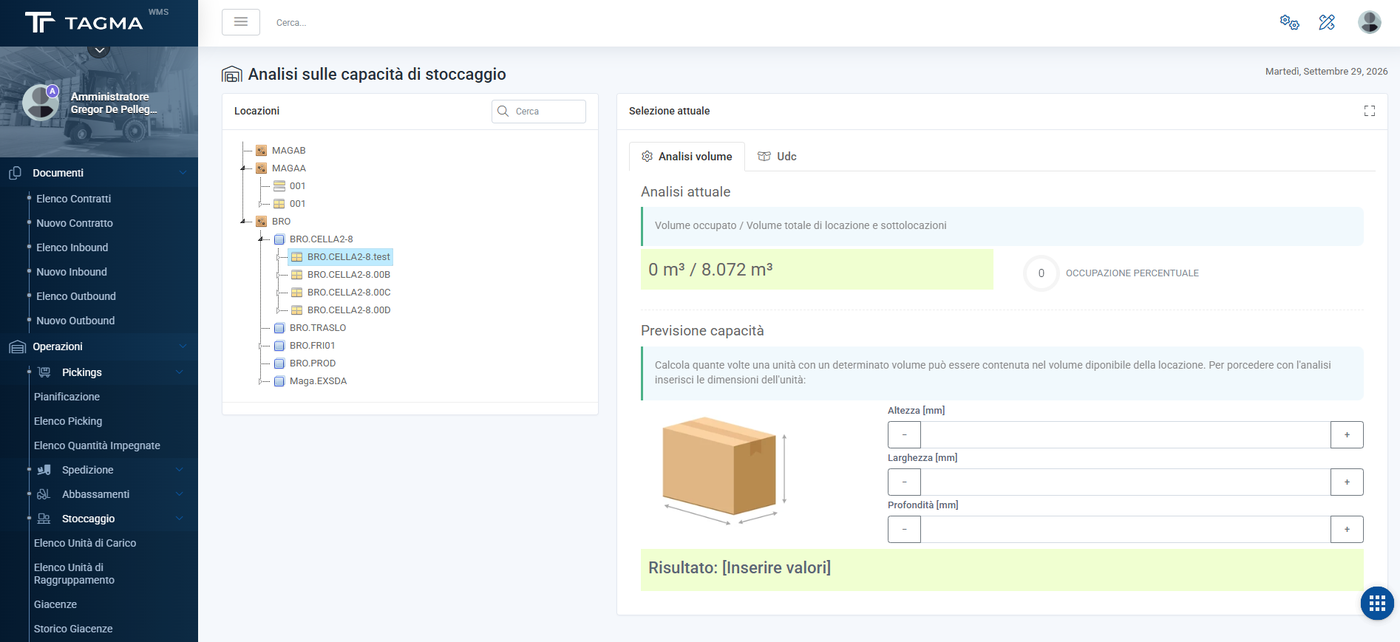
Task: Click the Pickings cart icon
Action: click(44, 372)
